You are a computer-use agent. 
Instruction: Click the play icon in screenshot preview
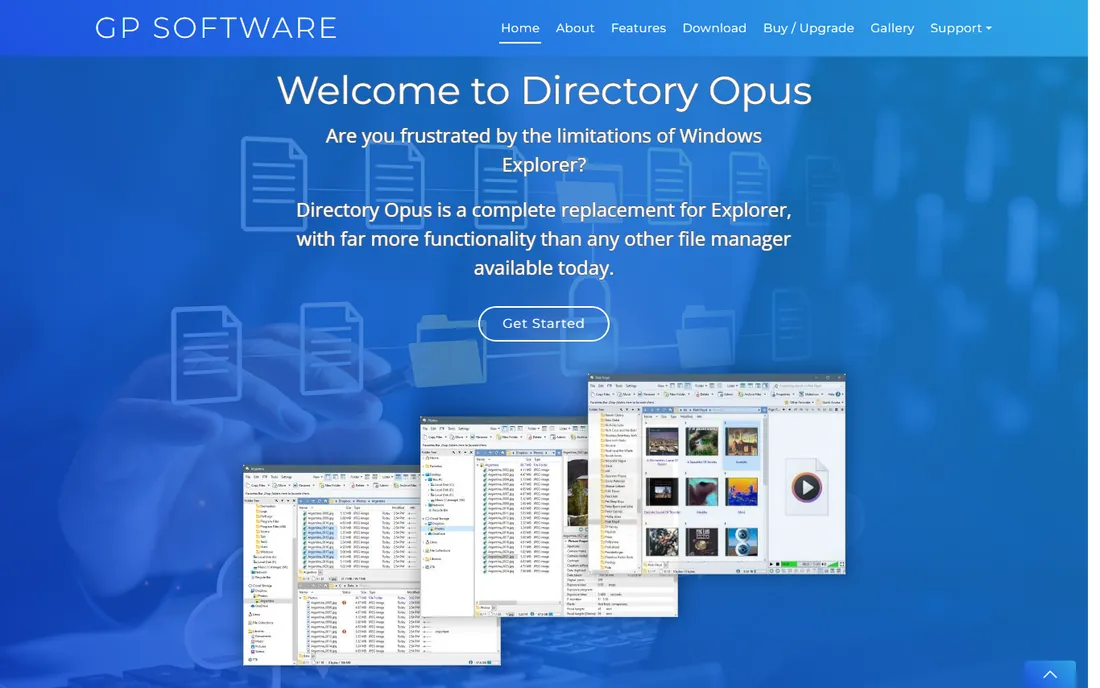[806, 487]
